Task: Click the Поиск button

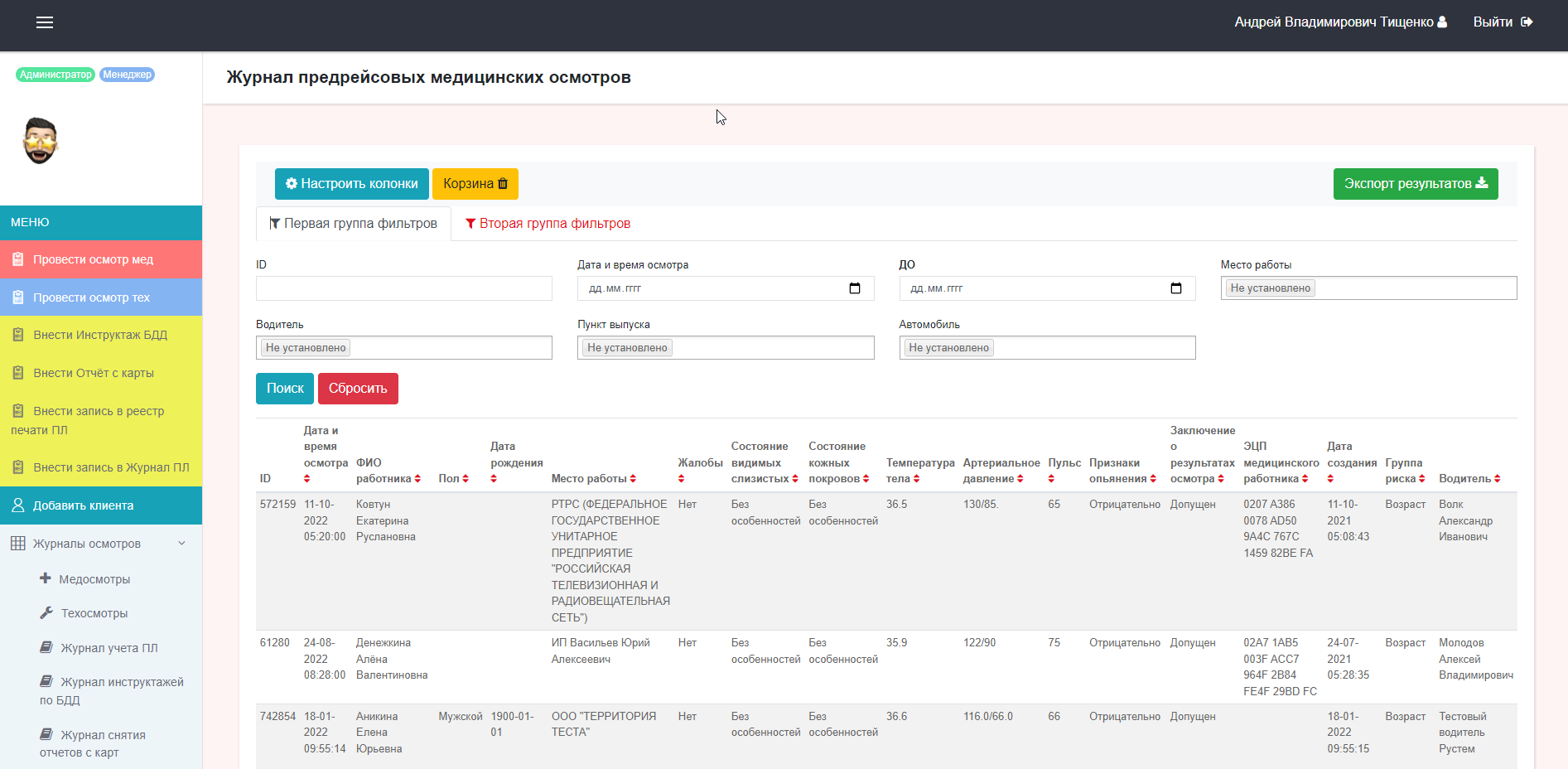Action: pos(285,389)
